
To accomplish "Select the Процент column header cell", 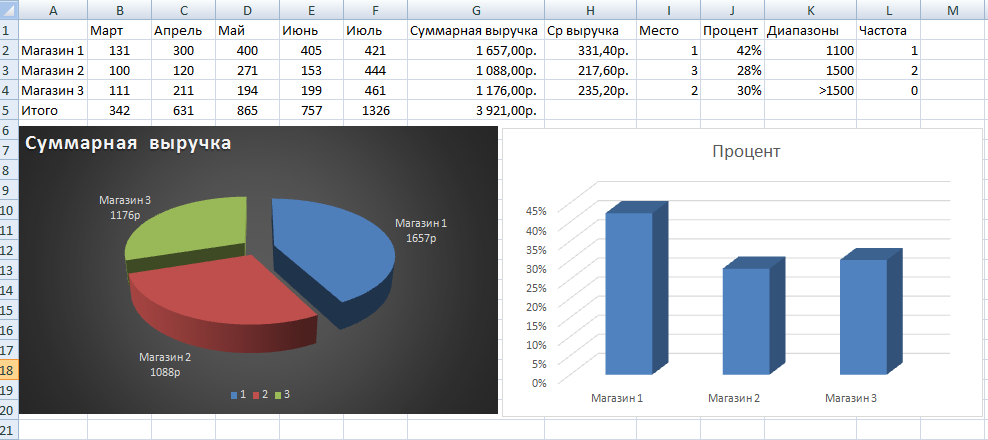I will [732, 30].
